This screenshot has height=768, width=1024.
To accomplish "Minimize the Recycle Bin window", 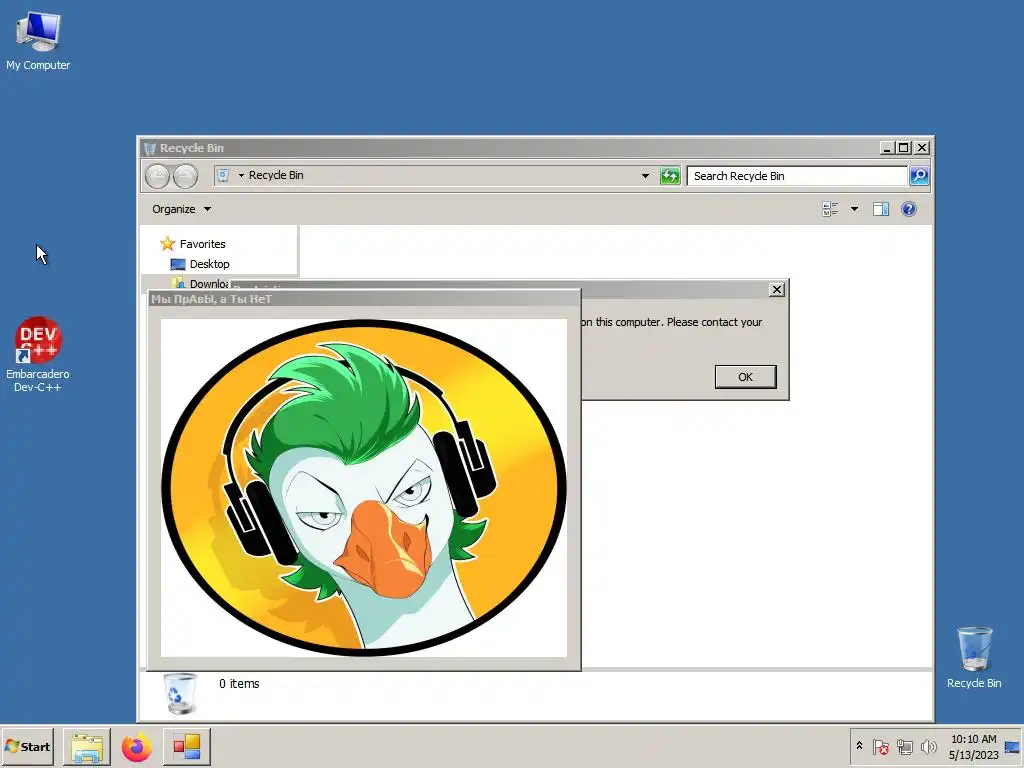I will 886,148.
